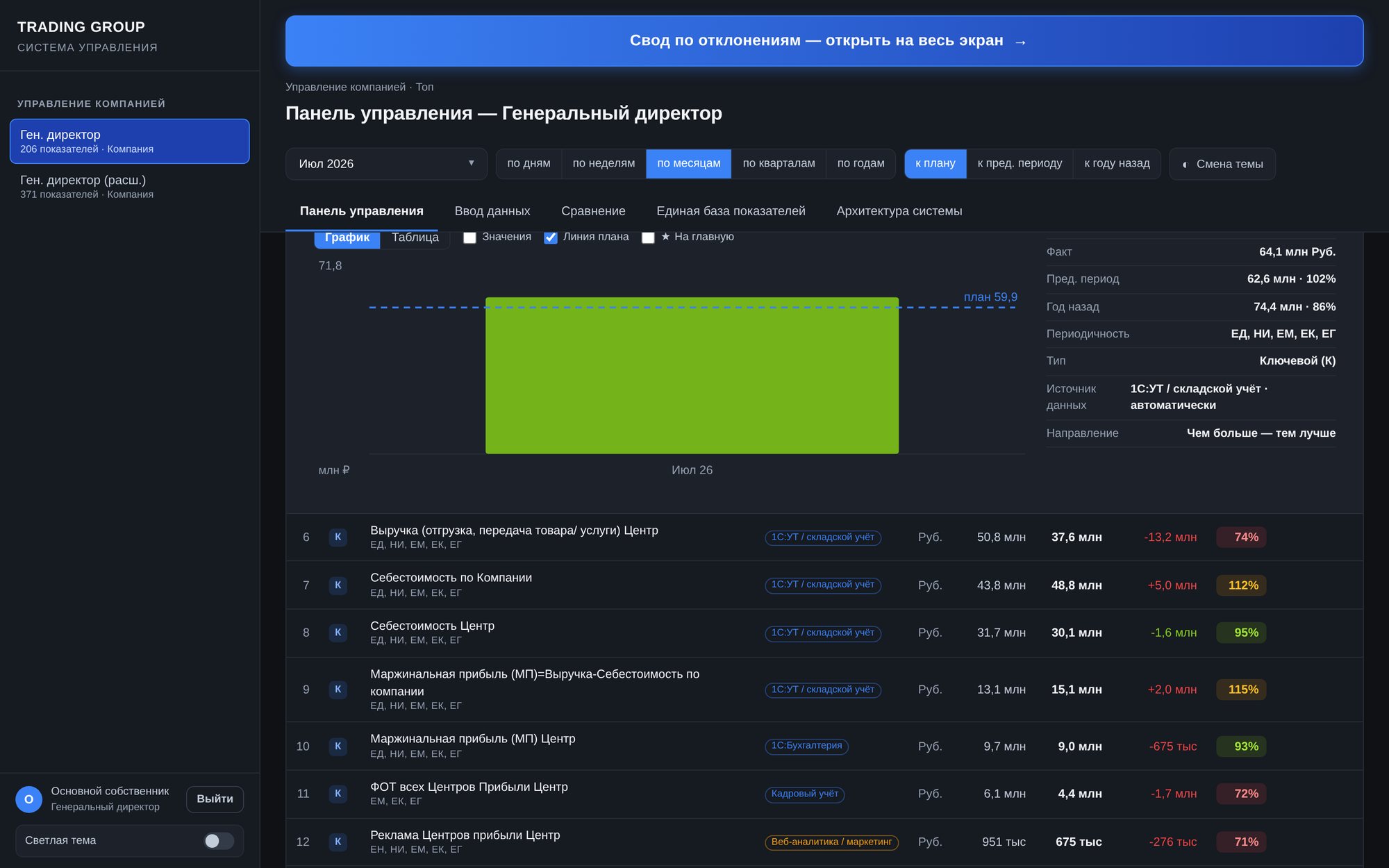Compare 'к пред. периоду'
The width and height of the screenshot is (1389, 868).
pos(1020,164)
